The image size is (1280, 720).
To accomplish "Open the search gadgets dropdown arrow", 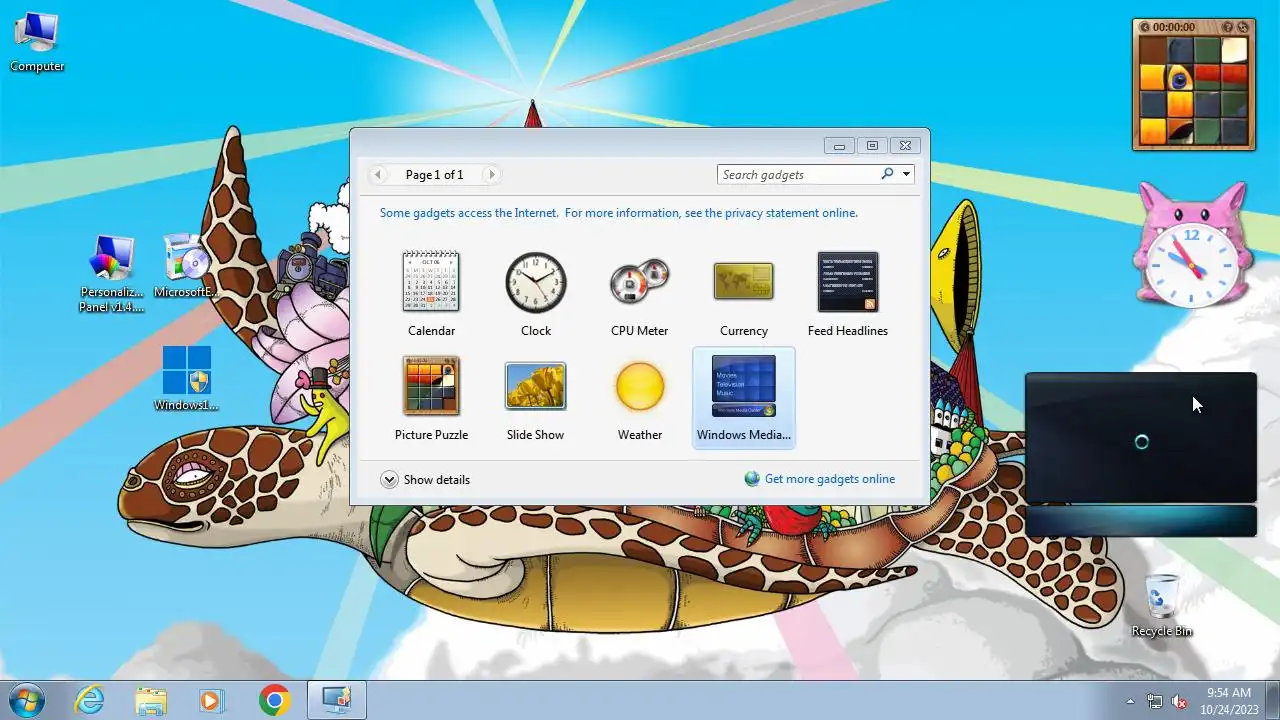I will point(906,174).
